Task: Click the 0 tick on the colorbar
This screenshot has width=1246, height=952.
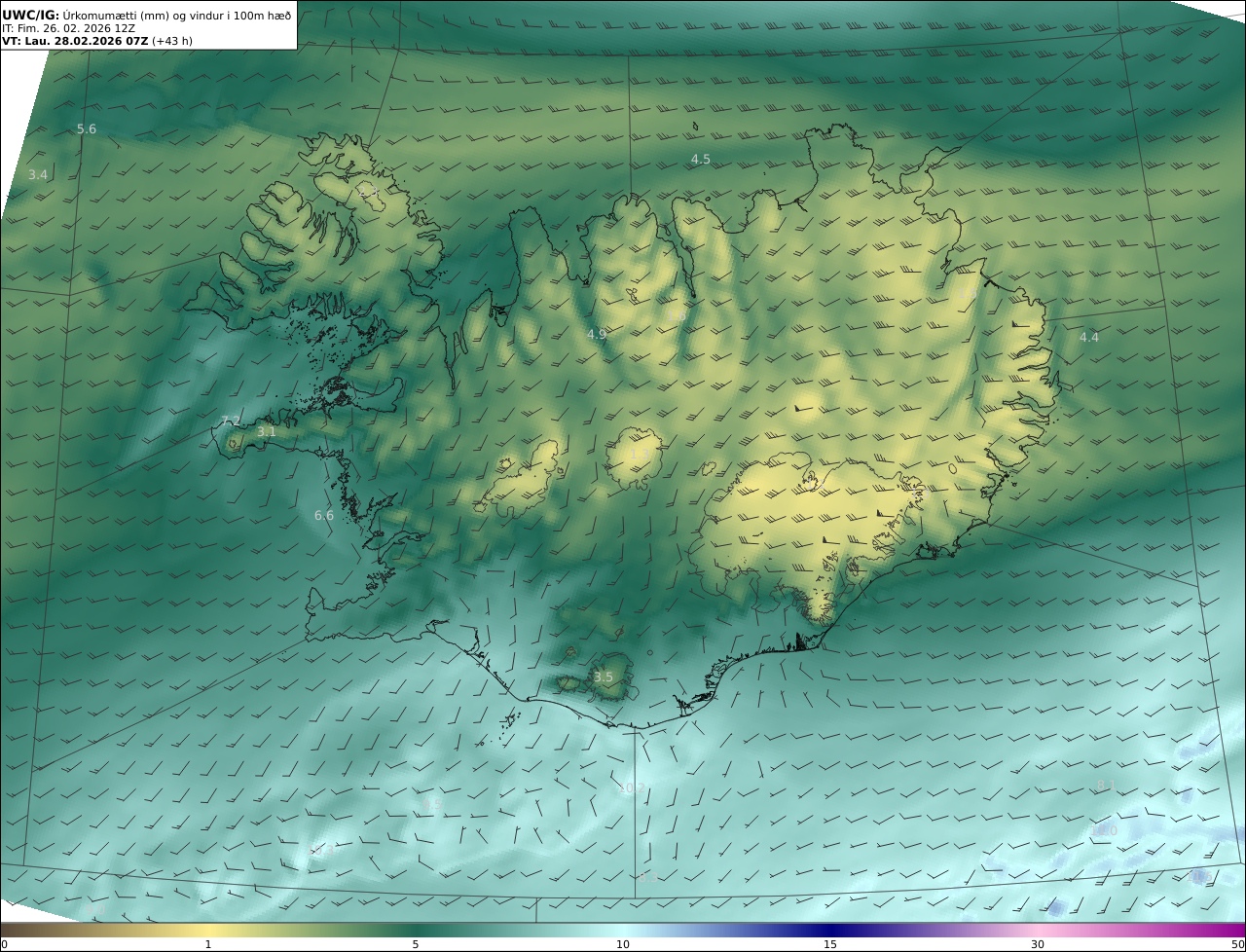Action: coord(4,944)
